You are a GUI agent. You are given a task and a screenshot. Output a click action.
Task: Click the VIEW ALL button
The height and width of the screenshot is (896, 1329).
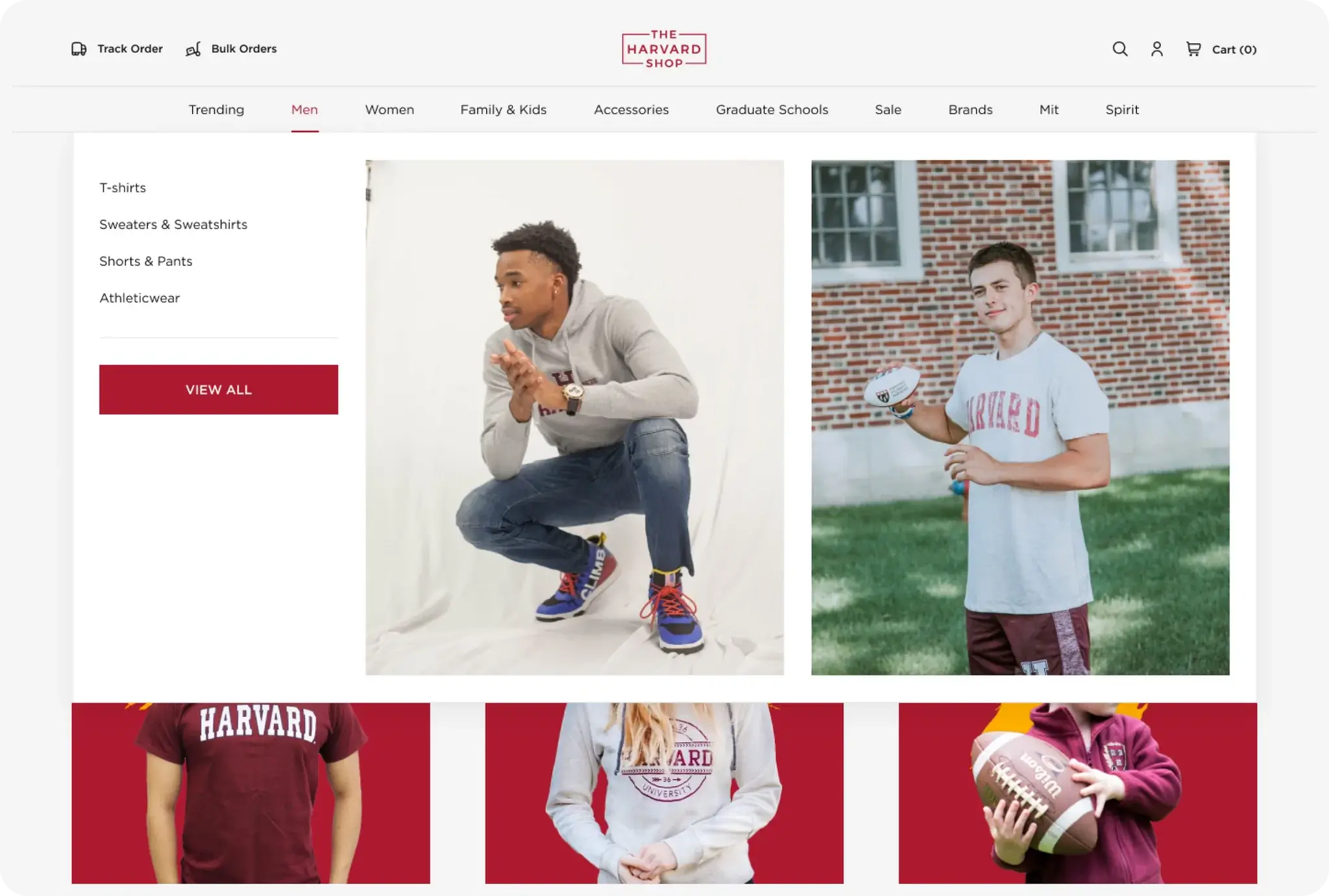click(x=219, y=389)
